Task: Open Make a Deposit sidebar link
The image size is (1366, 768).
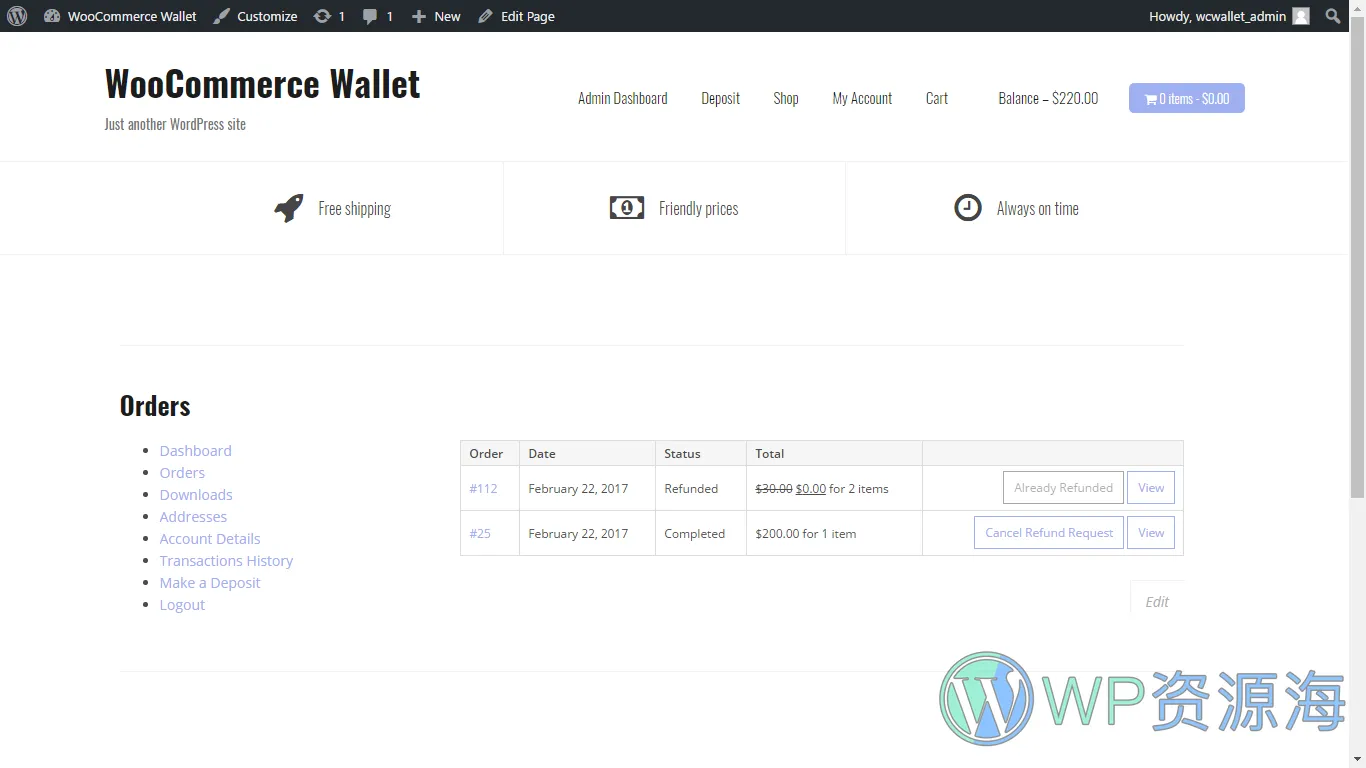Action: tap(209, 583)
